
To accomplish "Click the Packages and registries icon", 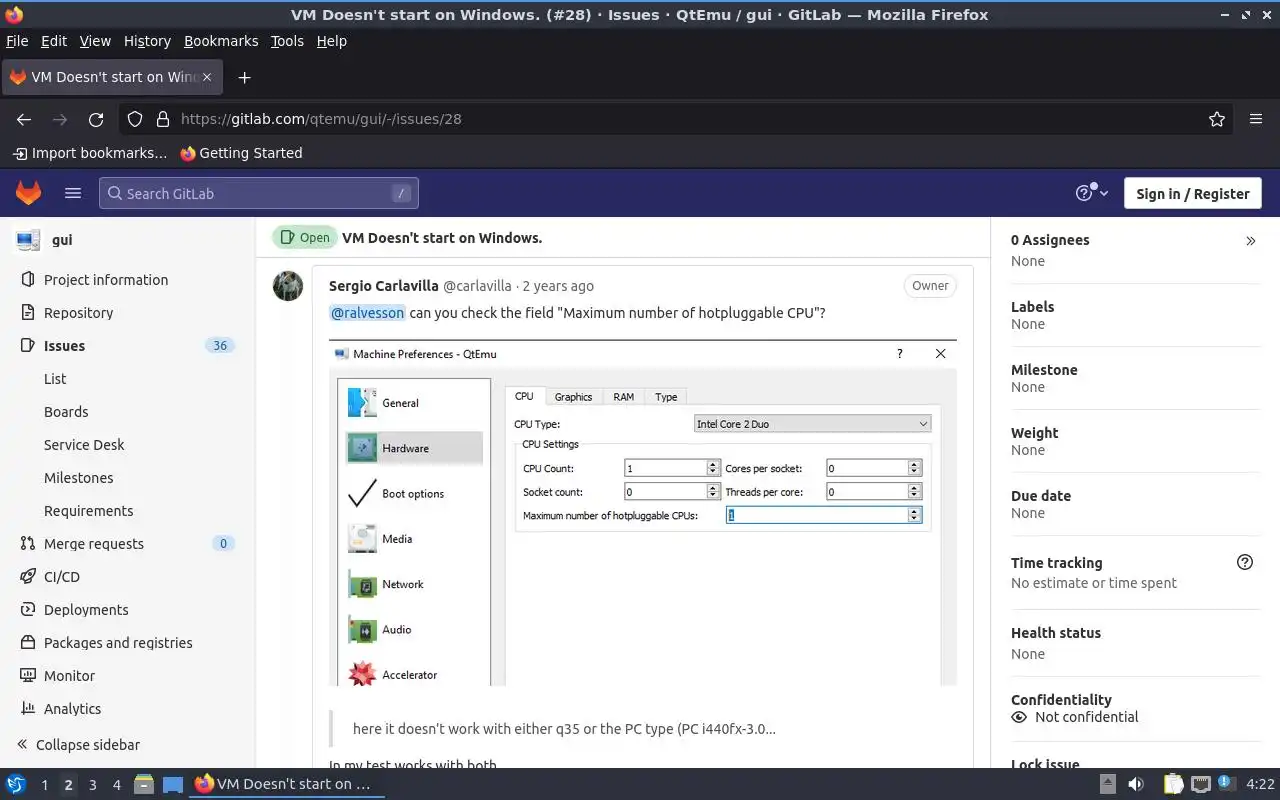I will pyautogui.click(x=28, y=643).
